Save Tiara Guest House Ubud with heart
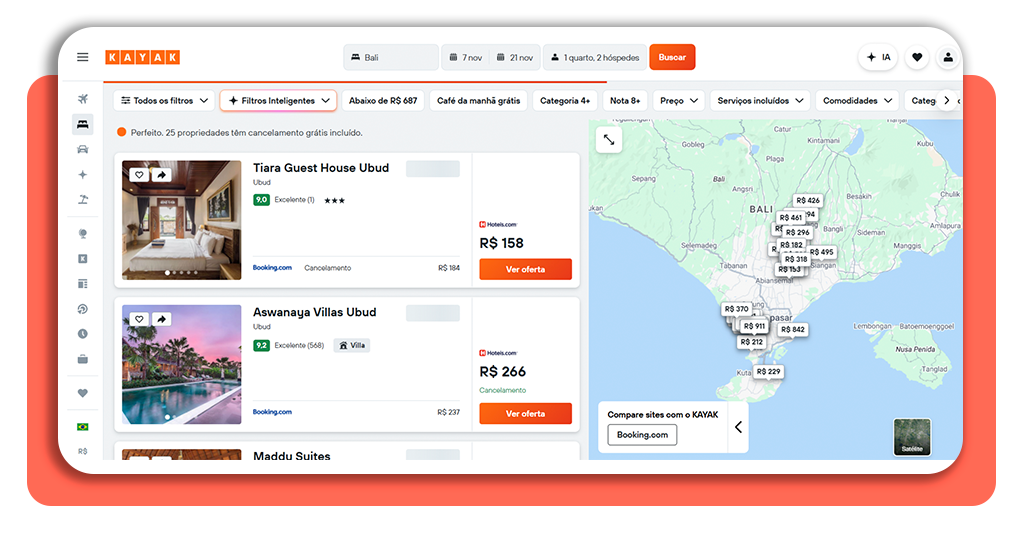1024x536 pixels. click(x=139, y=174)
